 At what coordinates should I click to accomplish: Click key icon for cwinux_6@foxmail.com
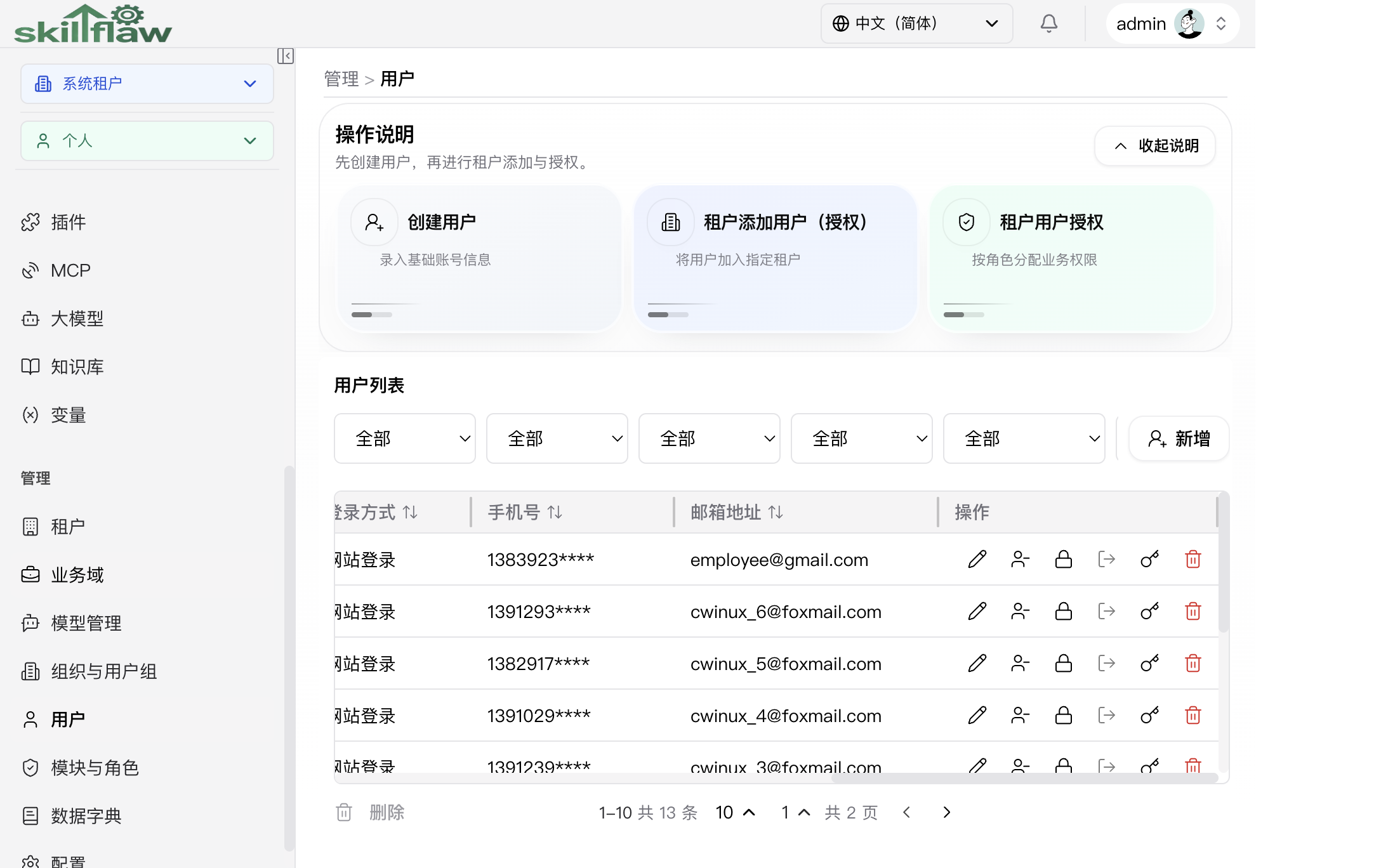1150,612
